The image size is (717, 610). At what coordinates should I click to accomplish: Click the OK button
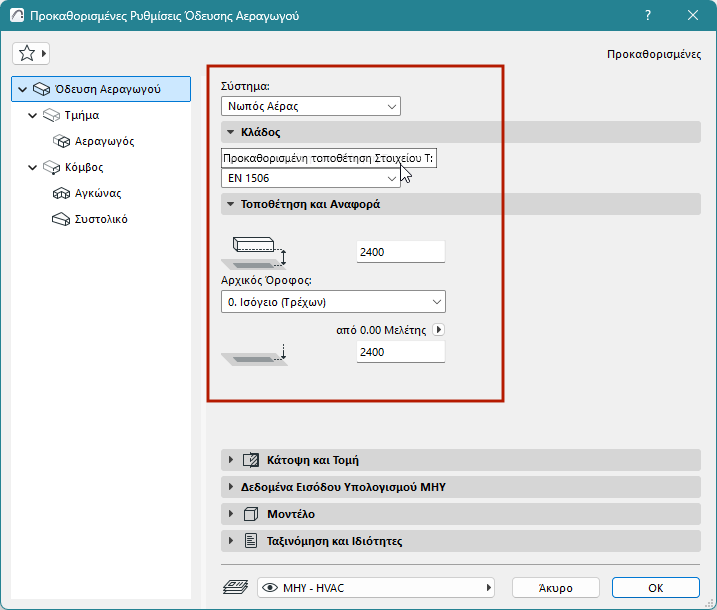(x=656, y=588)
